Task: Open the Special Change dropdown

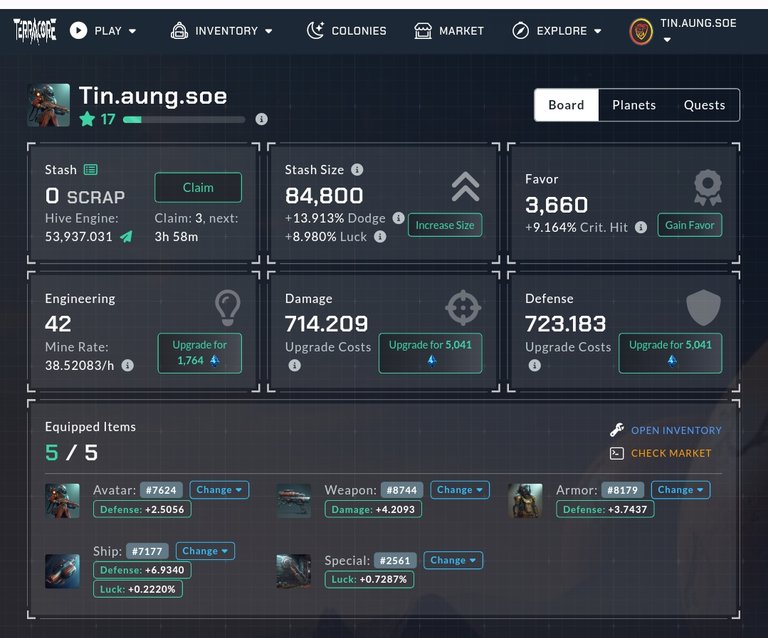Action: click(453, 560)
